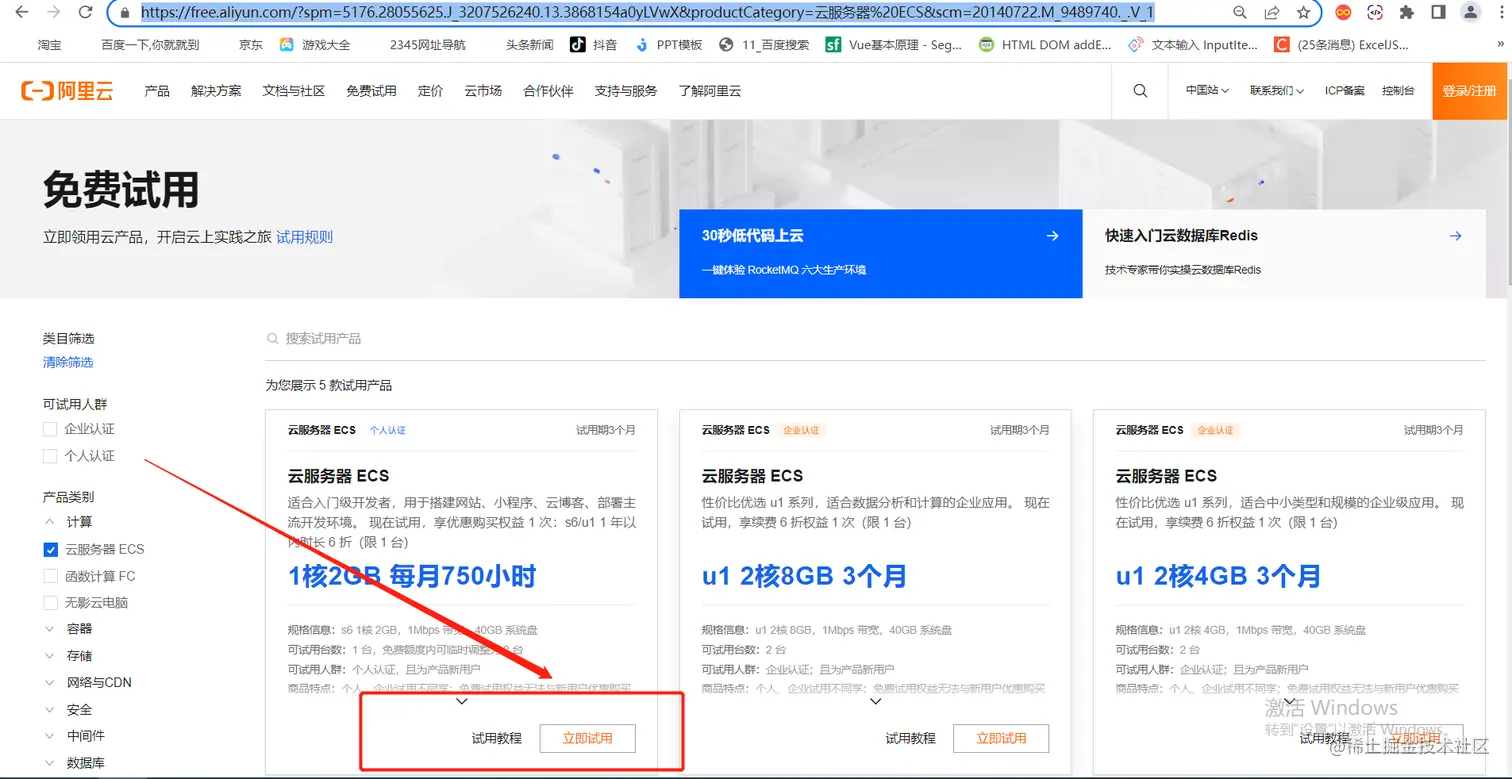The image size is (1512, 779).
Task: Click the 搜索试用产品 search field
Action: pos(875,339)
